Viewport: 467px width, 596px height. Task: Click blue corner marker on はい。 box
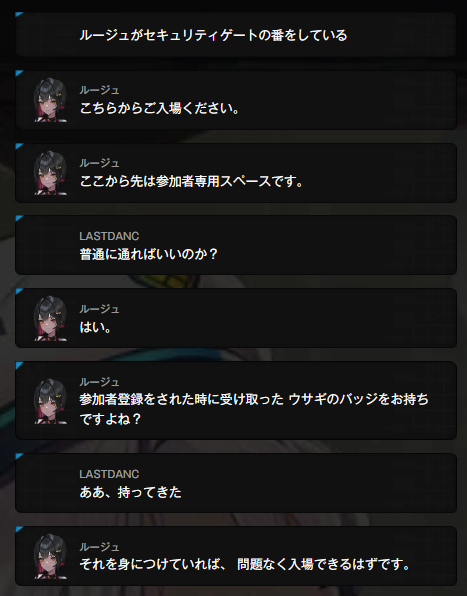19,291
